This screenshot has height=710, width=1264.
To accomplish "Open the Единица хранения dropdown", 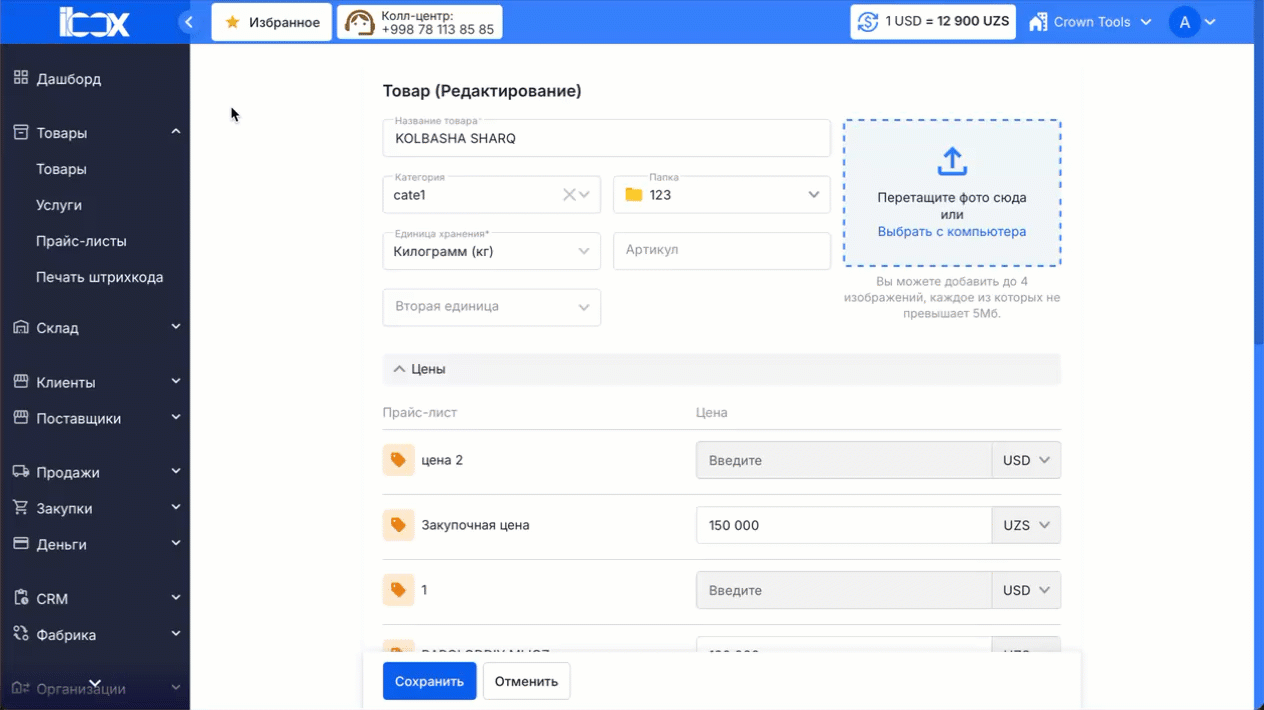I will coord(490,252).
